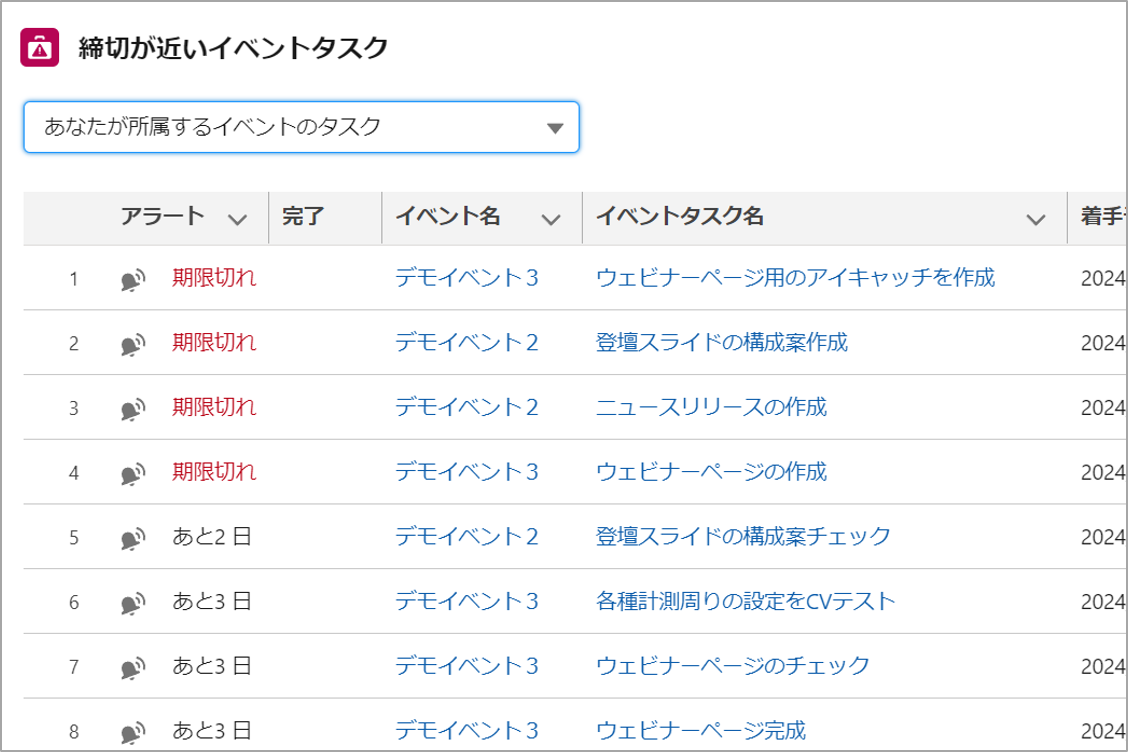The height and width of the screenshot is (752, 1128).
Task: Open task 登壇スライドの構成案作成
Action: point(721,343)
